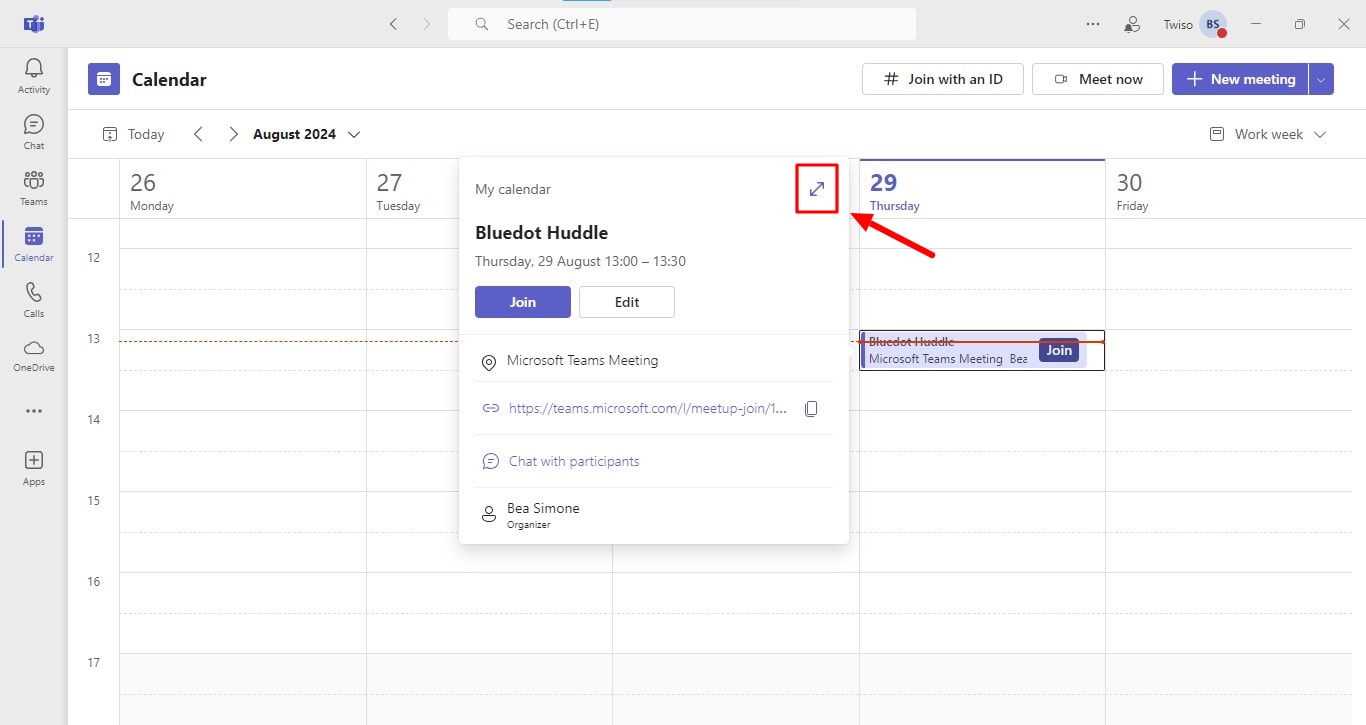Click the search box Search (Ctrl+E)

pyautogui.click(x=682, y=24)
